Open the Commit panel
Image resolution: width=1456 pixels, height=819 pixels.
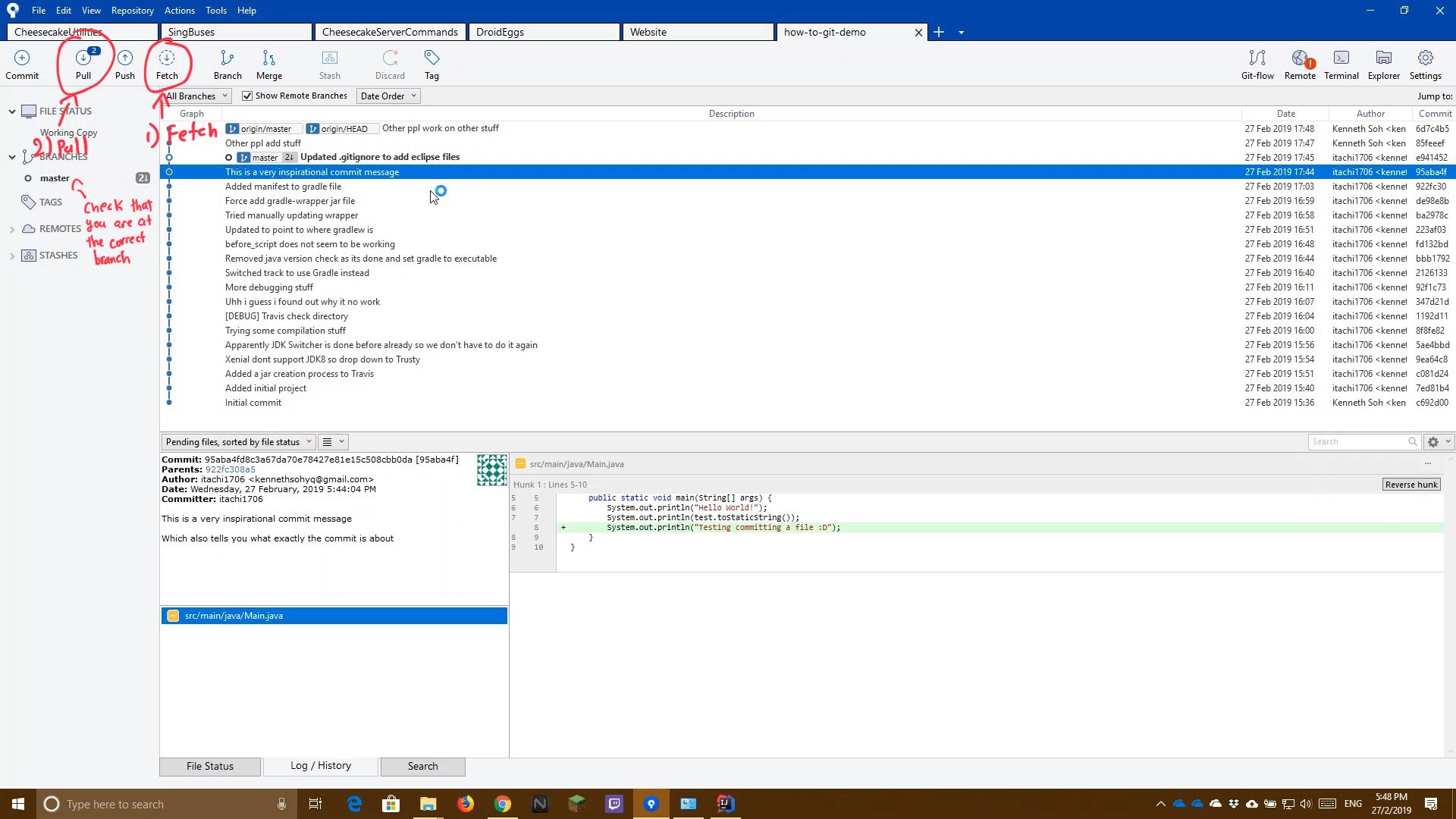22,64
